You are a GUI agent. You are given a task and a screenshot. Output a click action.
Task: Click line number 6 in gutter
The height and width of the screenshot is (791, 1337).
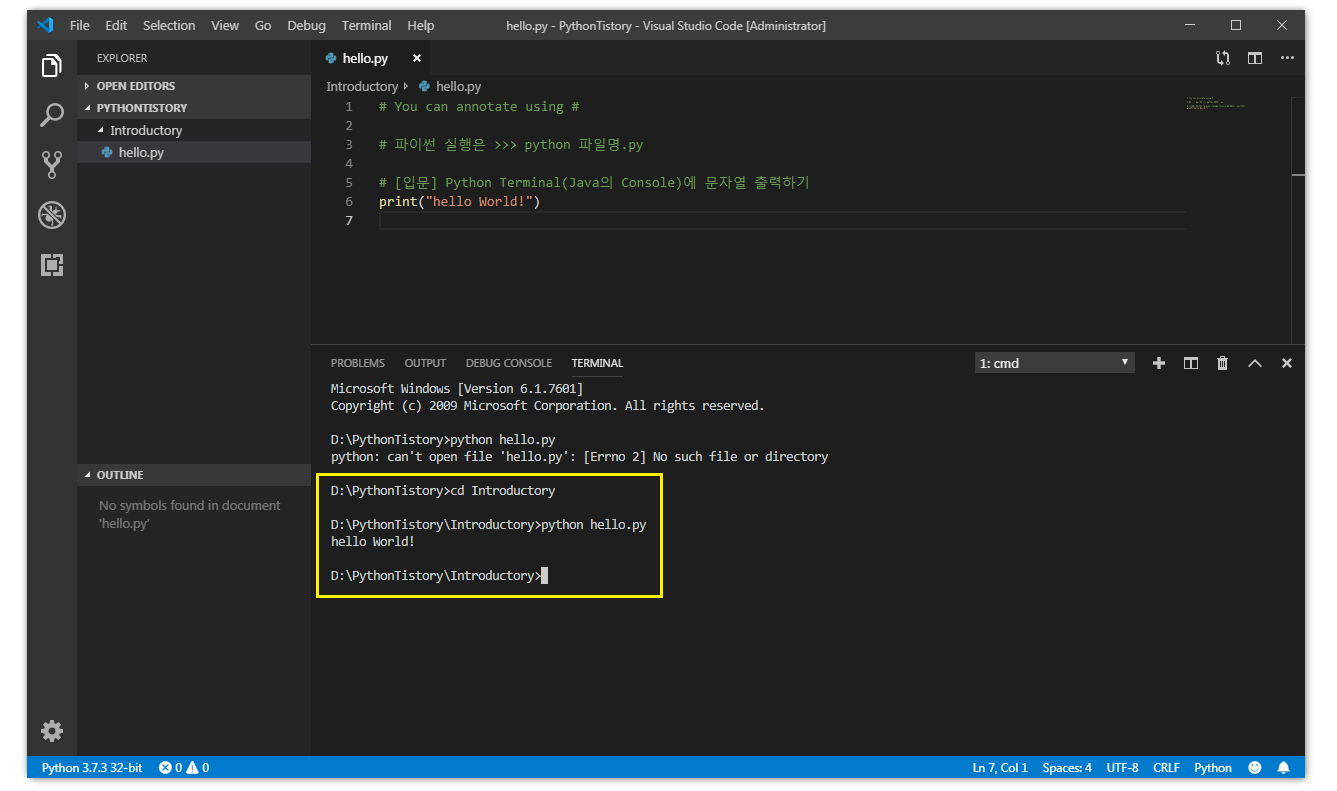[349, 201]
